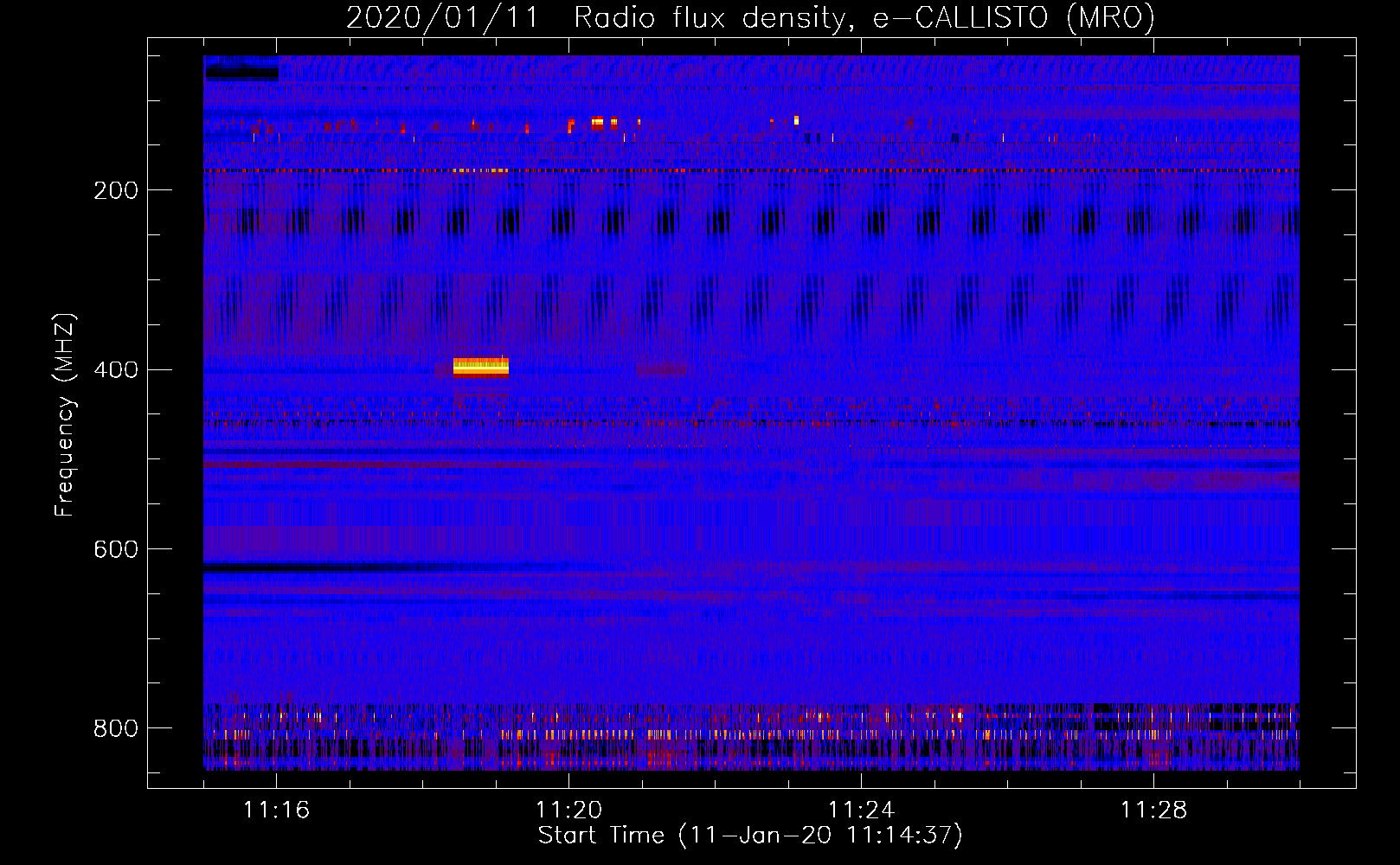Click the "200" frequency tick label
This screenshot has height=865, width=1400.
[116, 190]
